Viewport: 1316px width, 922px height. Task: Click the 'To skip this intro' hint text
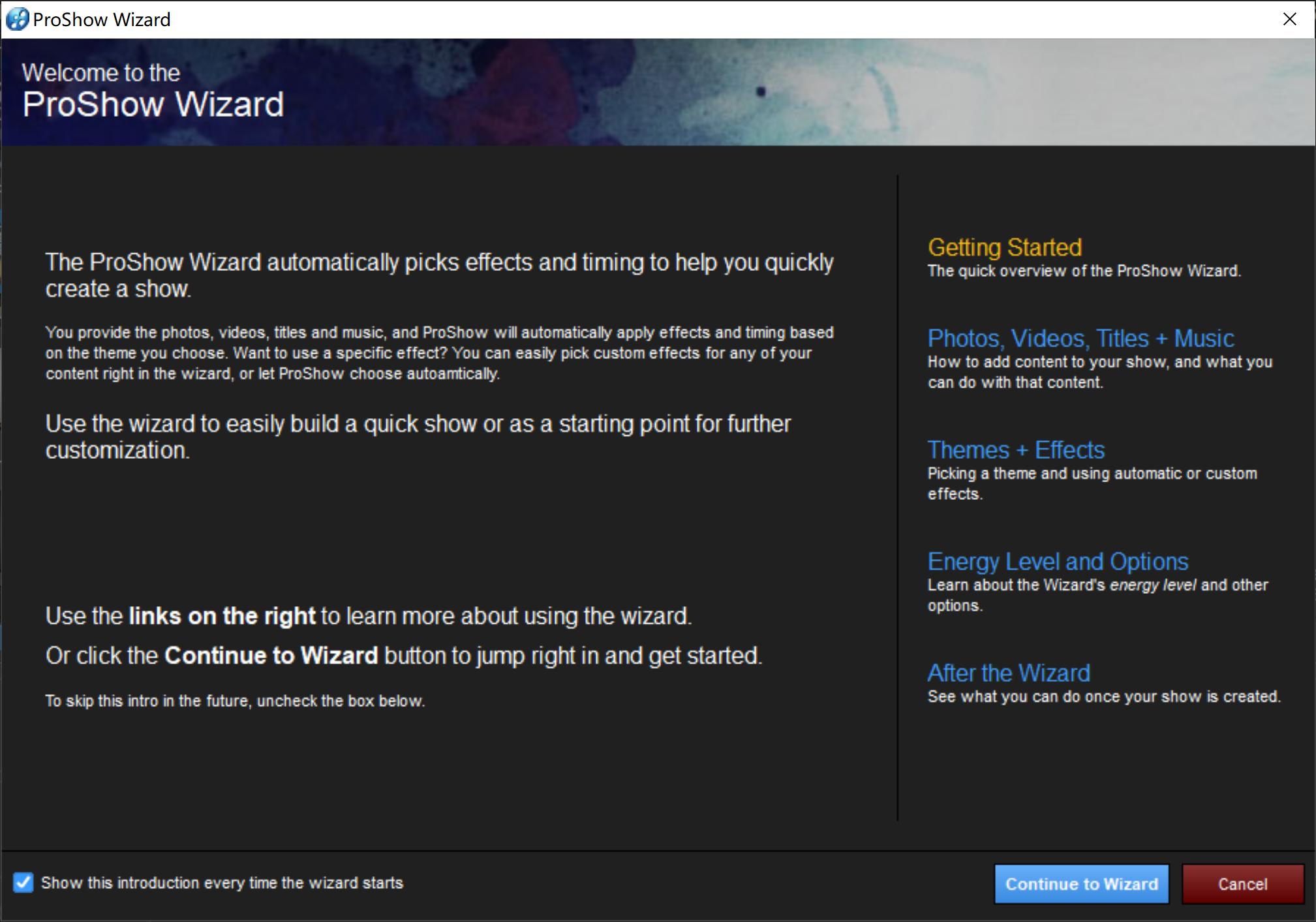(x=235, y=701)
